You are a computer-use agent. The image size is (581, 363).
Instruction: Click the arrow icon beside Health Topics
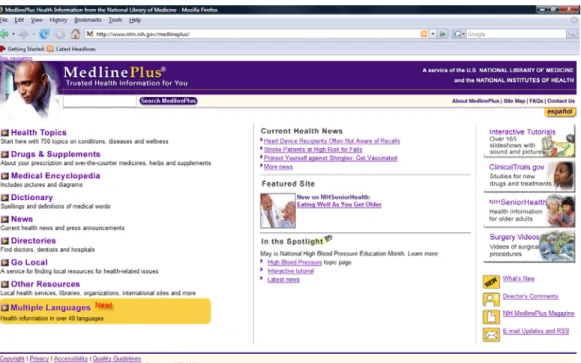(x=5, y=133)
